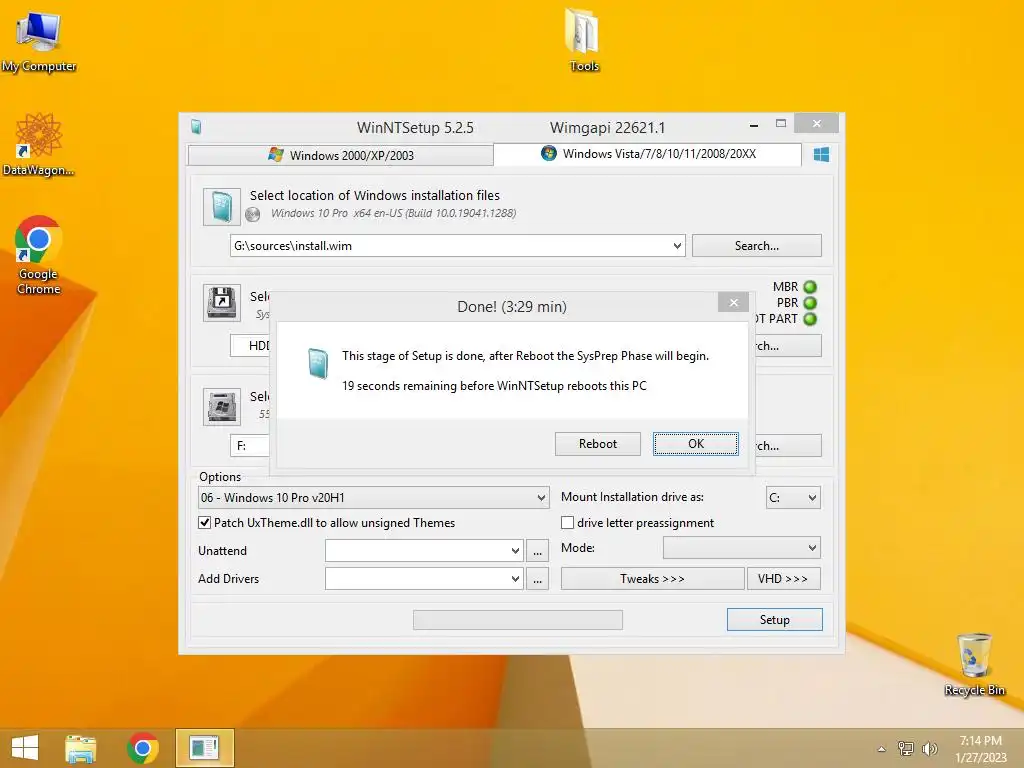Image resolution: width=1024 pixels, height=768 pixels.
Task: Open taskbar clock showing 7:14 PM
Action: click(980, 748)
